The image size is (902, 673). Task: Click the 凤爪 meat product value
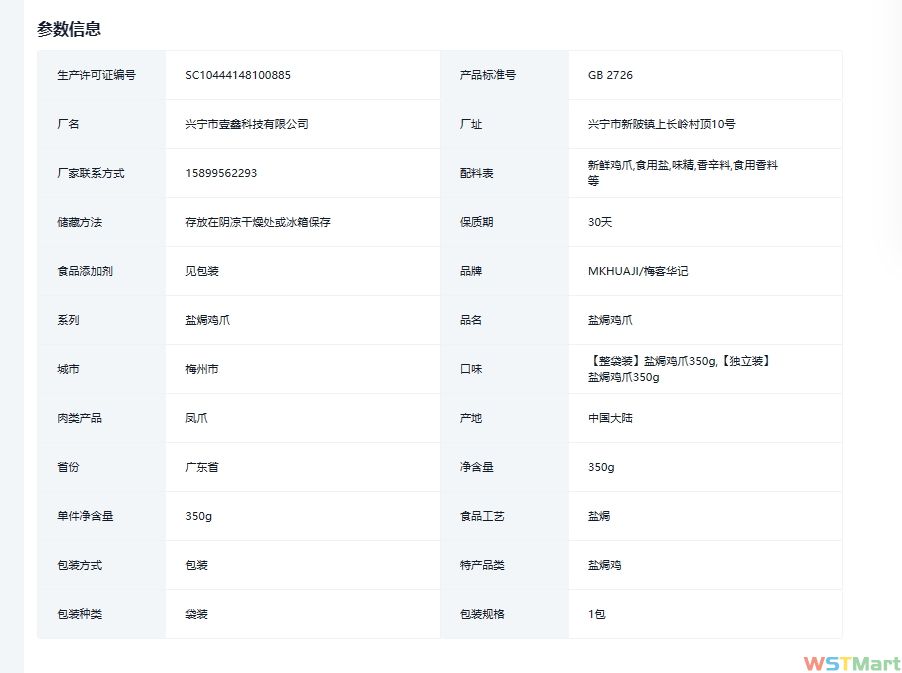tap(196, 418)
